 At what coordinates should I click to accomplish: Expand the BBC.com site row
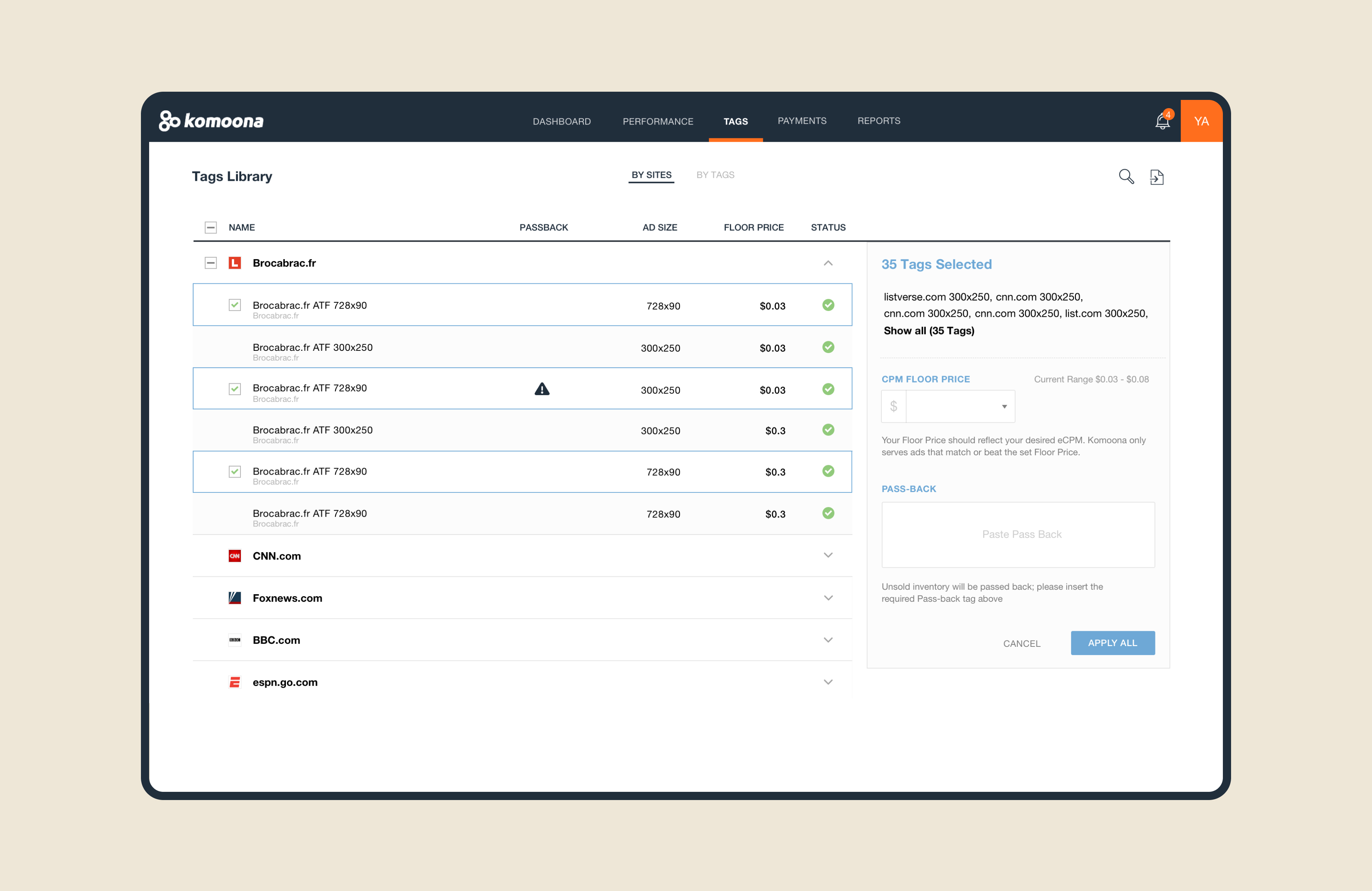point(828,640)
